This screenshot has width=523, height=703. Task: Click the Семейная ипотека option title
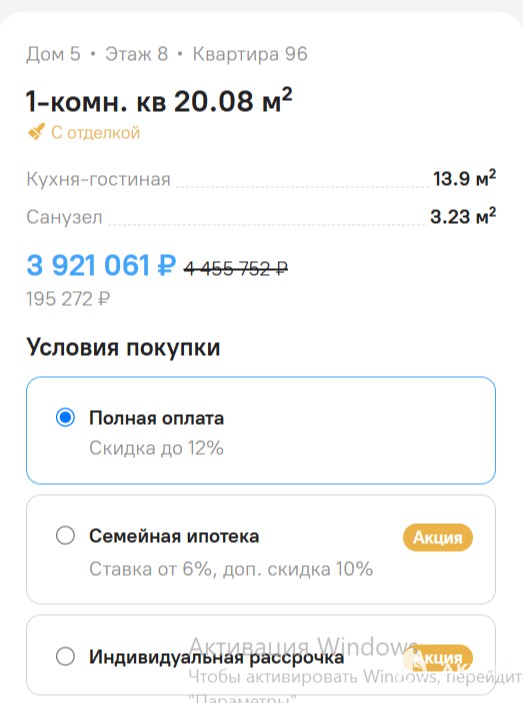(174, 536)
